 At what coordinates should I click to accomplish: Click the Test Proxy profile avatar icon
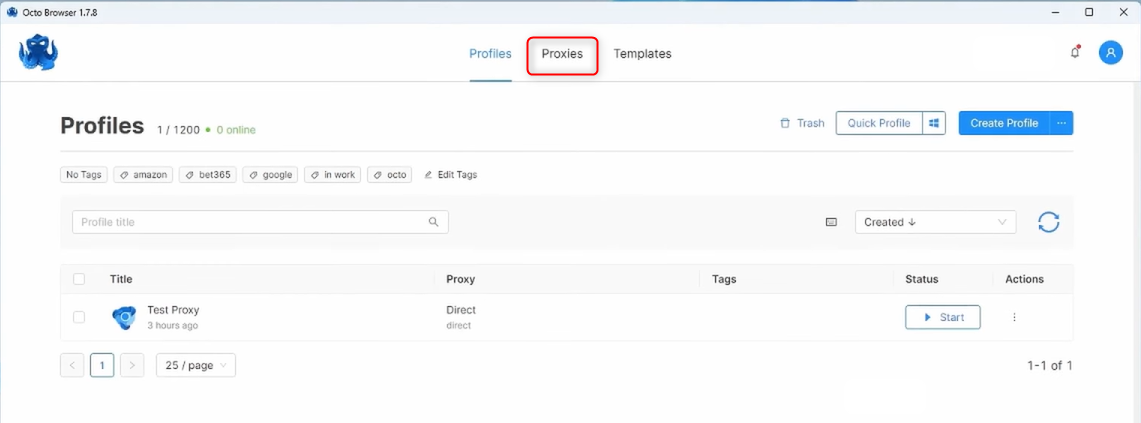coord(124,317)
